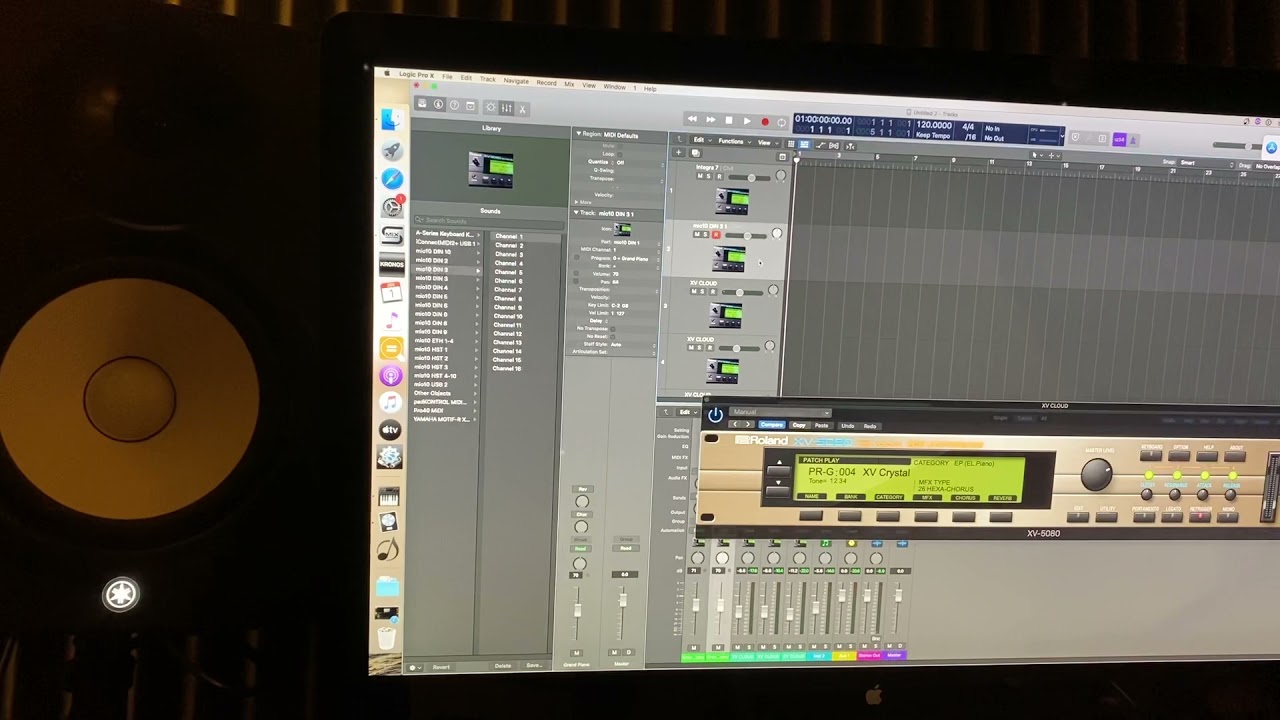1280x720 pixels.
Task: Click the Rewind transport button
Action: pos(692,119)
